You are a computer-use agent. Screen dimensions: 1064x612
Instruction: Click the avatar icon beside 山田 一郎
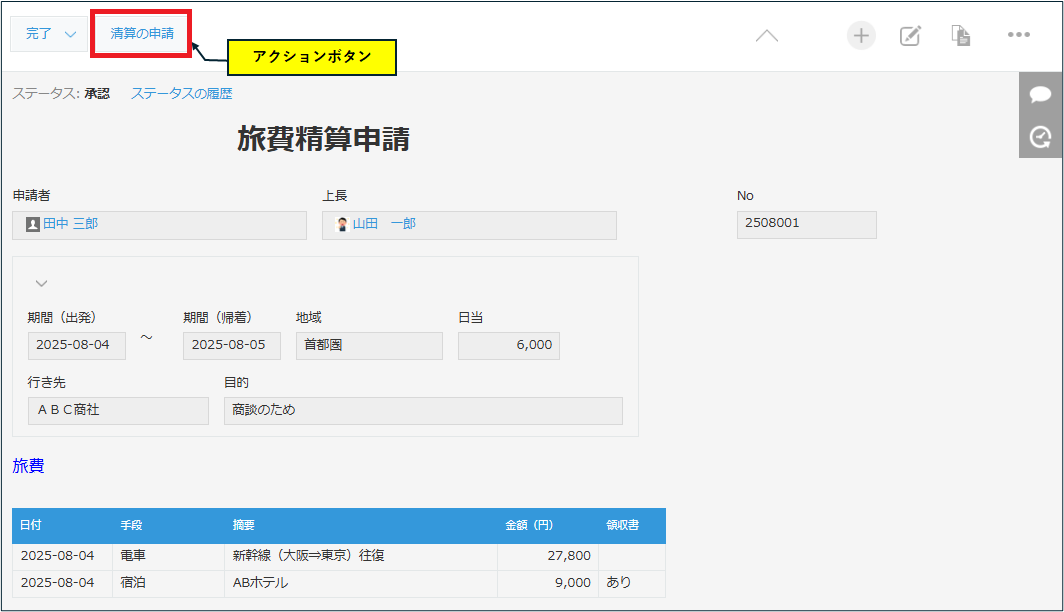(x=342, y=225)
